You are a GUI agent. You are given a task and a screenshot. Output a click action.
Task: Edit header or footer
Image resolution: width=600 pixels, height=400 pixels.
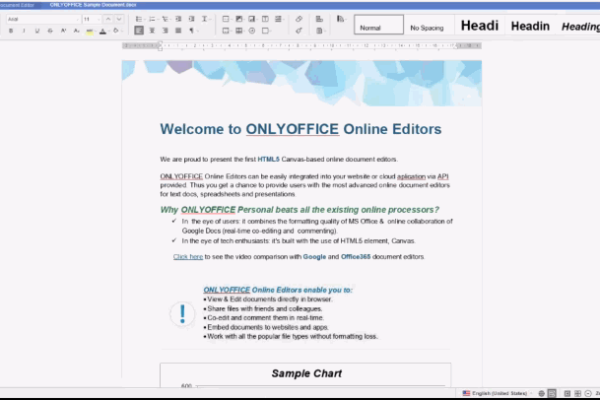(x=240, y=31)
